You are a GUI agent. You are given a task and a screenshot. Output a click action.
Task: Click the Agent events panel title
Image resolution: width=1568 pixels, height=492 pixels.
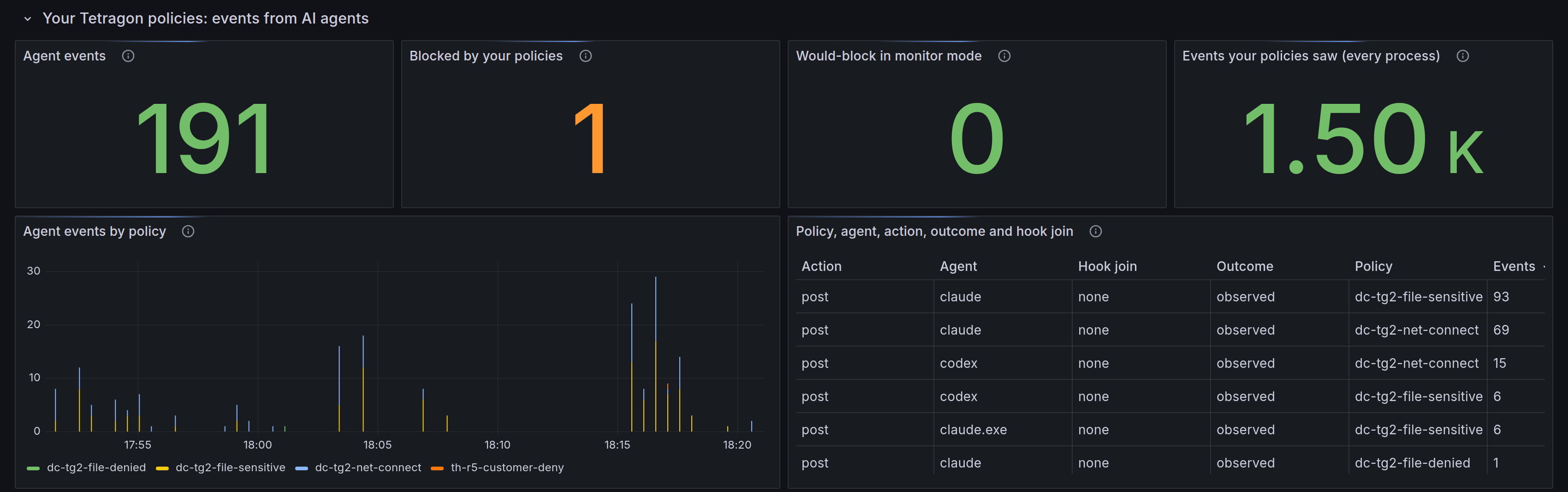coord(65,56)
